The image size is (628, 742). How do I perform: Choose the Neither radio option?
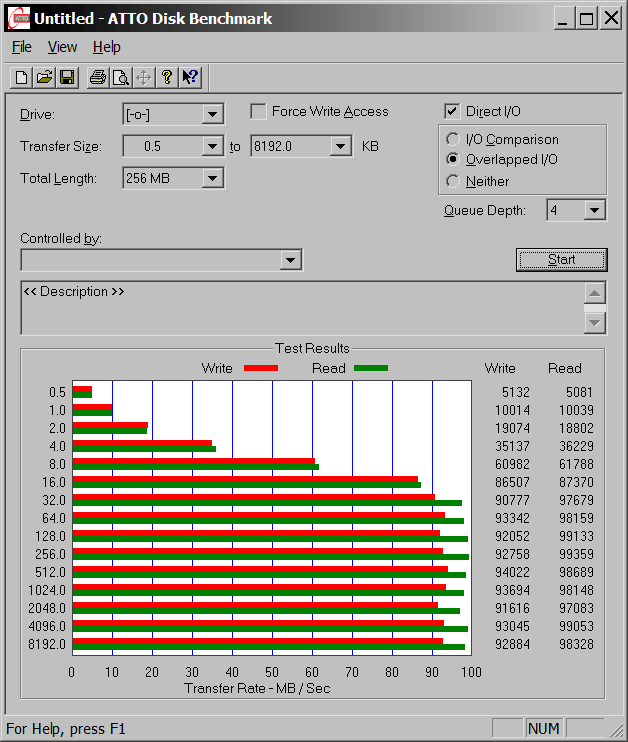click(x=453, y=181)
